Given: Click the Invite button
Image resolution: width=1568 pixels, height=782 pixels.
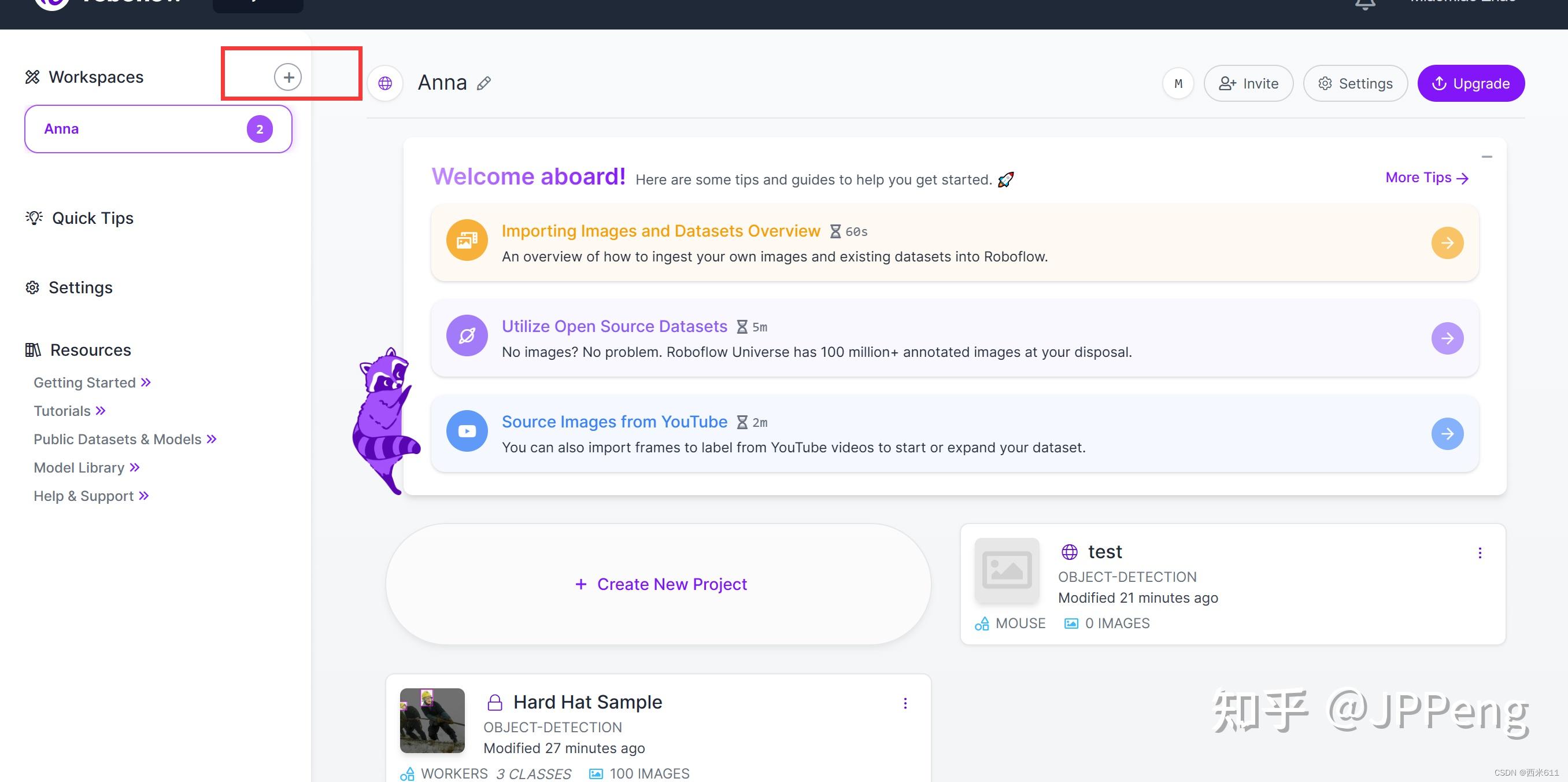Looking at the screenshot, I should [1248, 83].
